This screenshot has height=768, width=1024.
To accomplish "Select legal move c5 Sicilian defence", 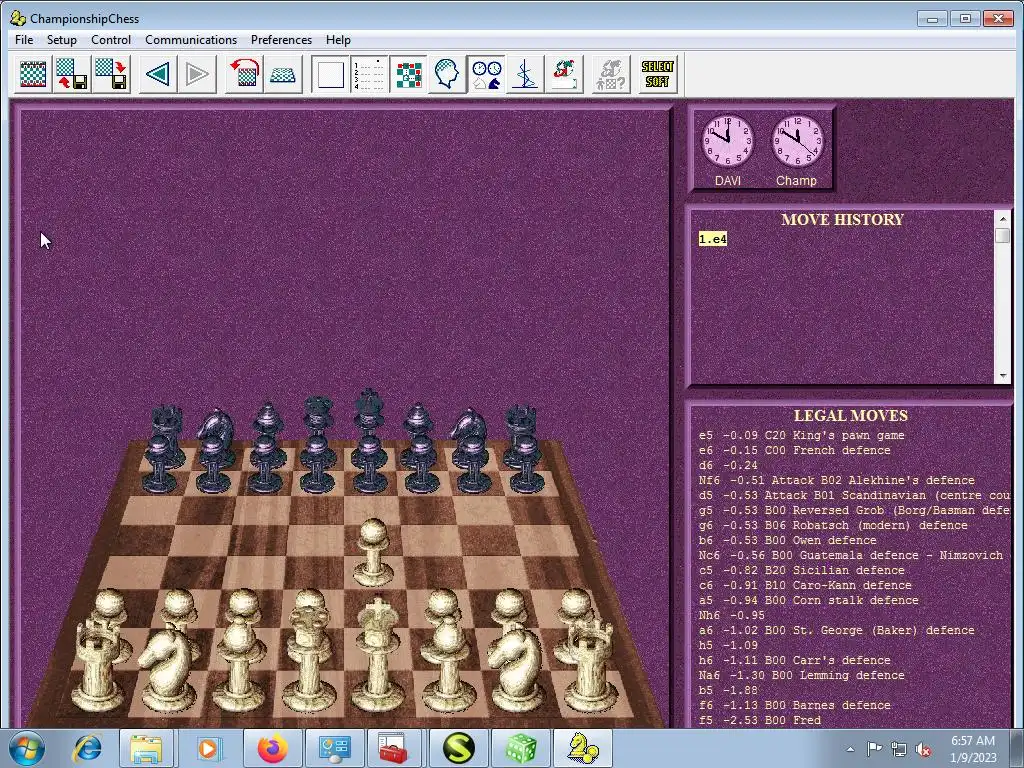I will (x=801, y=571).
